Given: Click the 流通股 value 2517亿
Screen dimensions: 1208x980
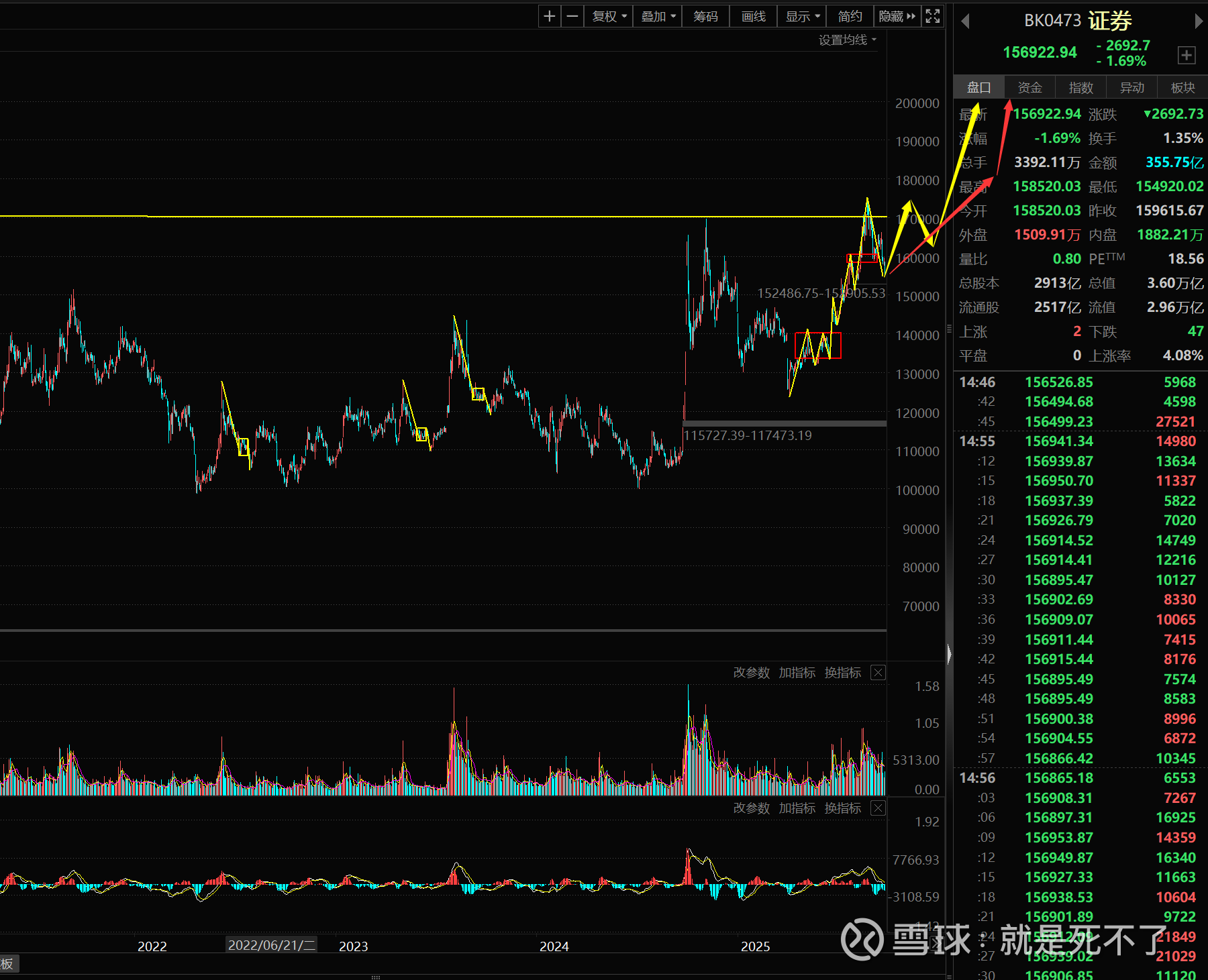Looking at the screenshot, I should pos(1057,307).
